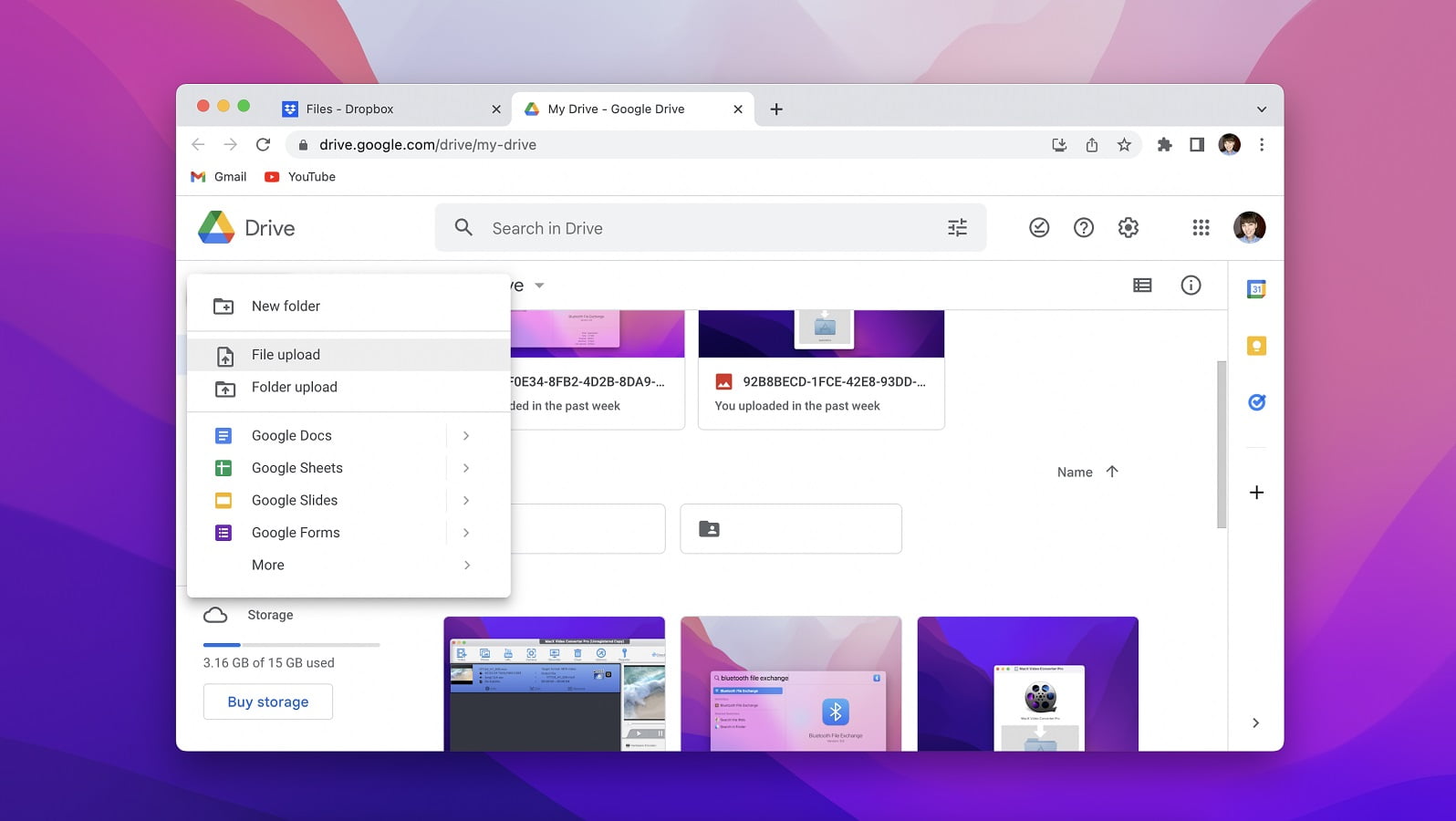Bookmark this page with star icon
This screenshot has height=821, width=1456.
(1124, 144)
